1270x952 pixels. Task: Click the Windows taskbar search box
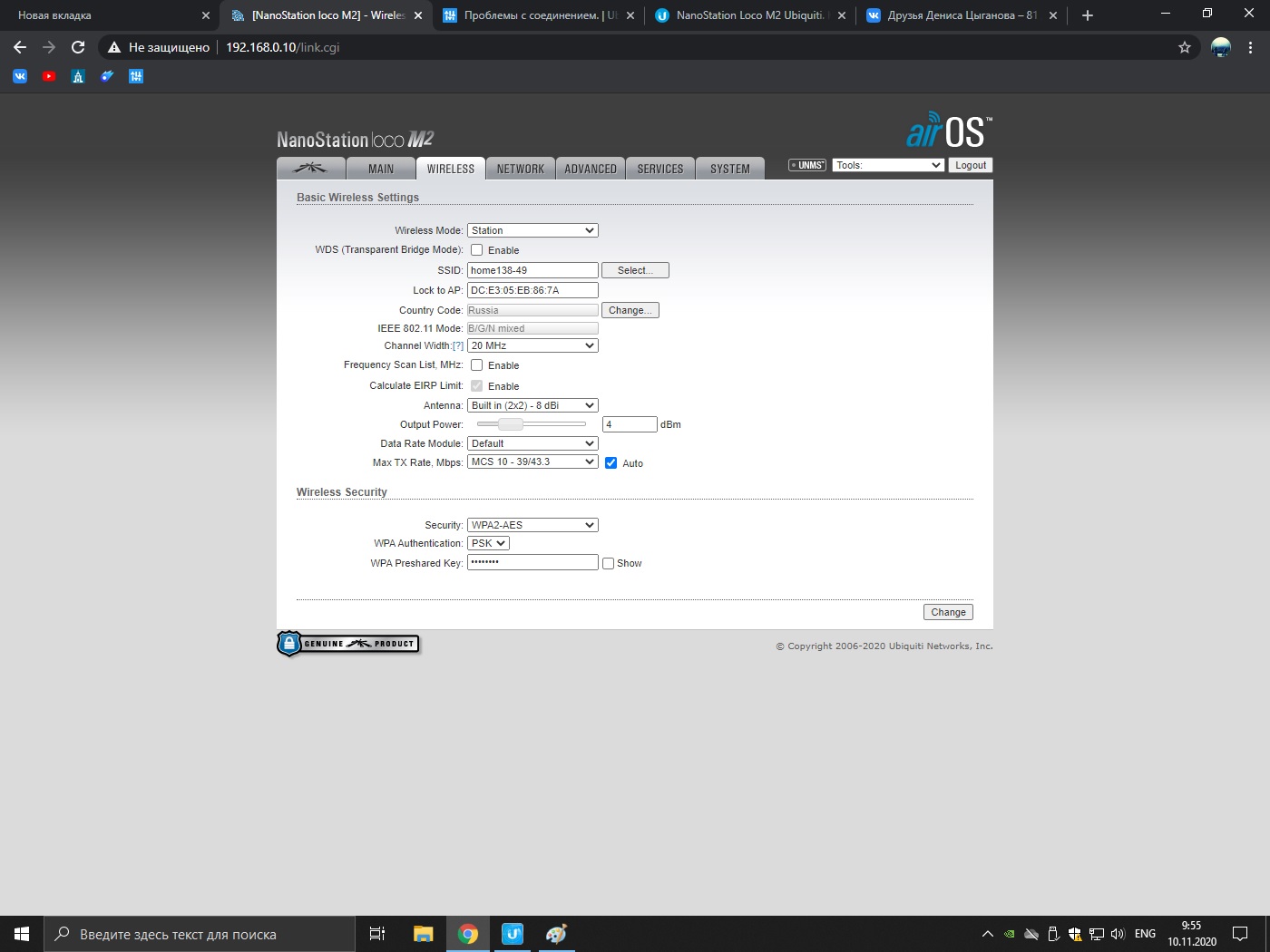point(200,934)
